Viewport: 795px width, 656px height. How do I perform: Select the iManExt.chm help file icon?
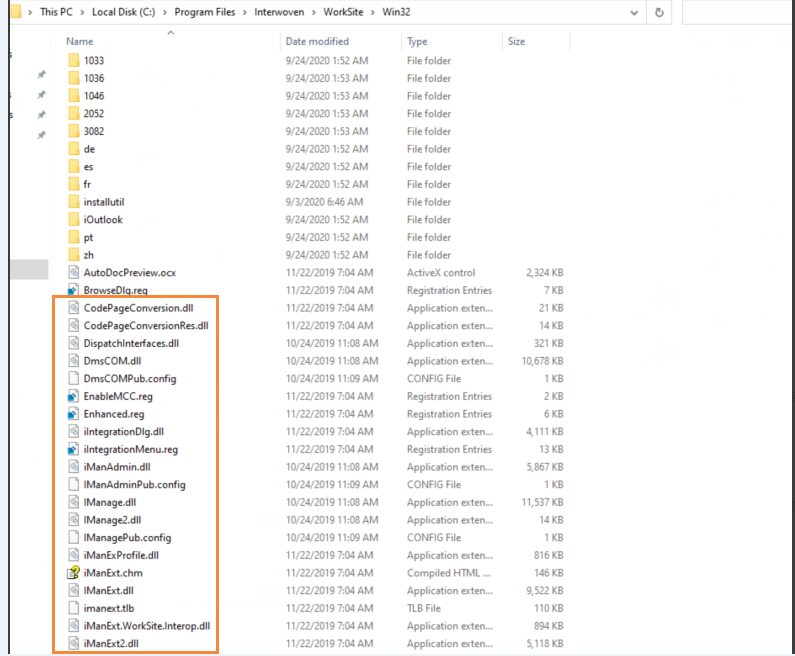coord(73,573)
